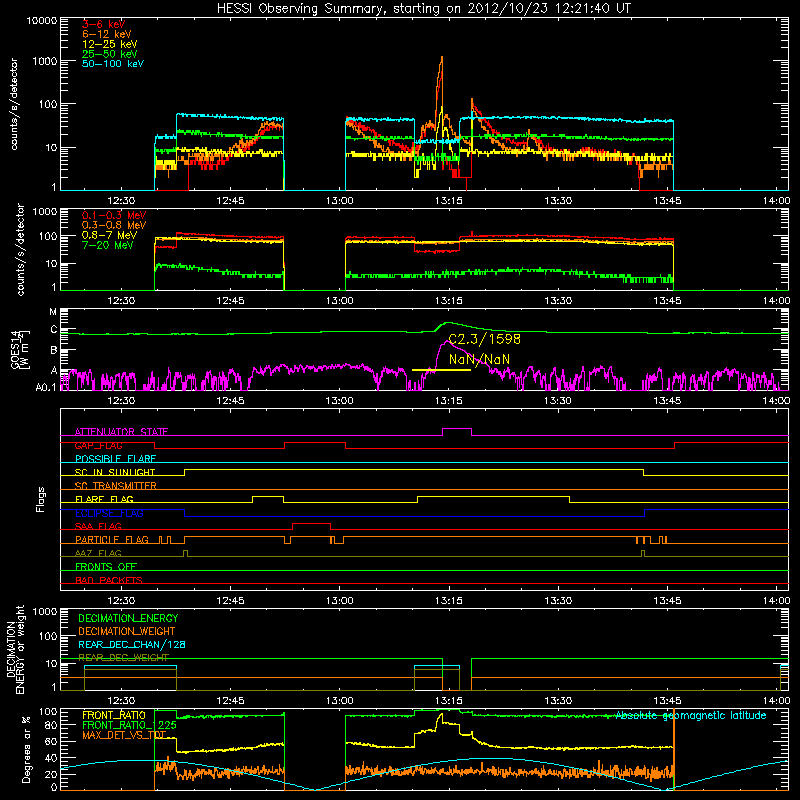800x800 pixels.
Task: Select the 3-6 keV legend label
Action: click(x=103, y=24)
